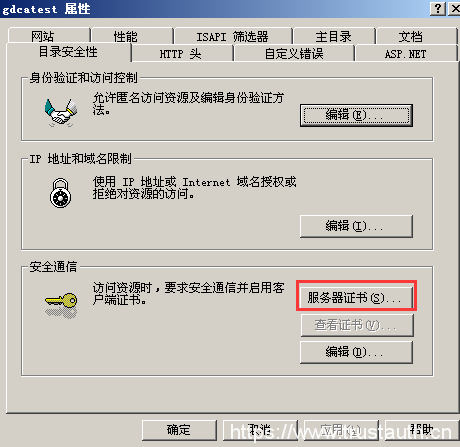Click 编辑(I) for IP address restrictions
This screenshot has height=447, width=460.
point(356,226)
